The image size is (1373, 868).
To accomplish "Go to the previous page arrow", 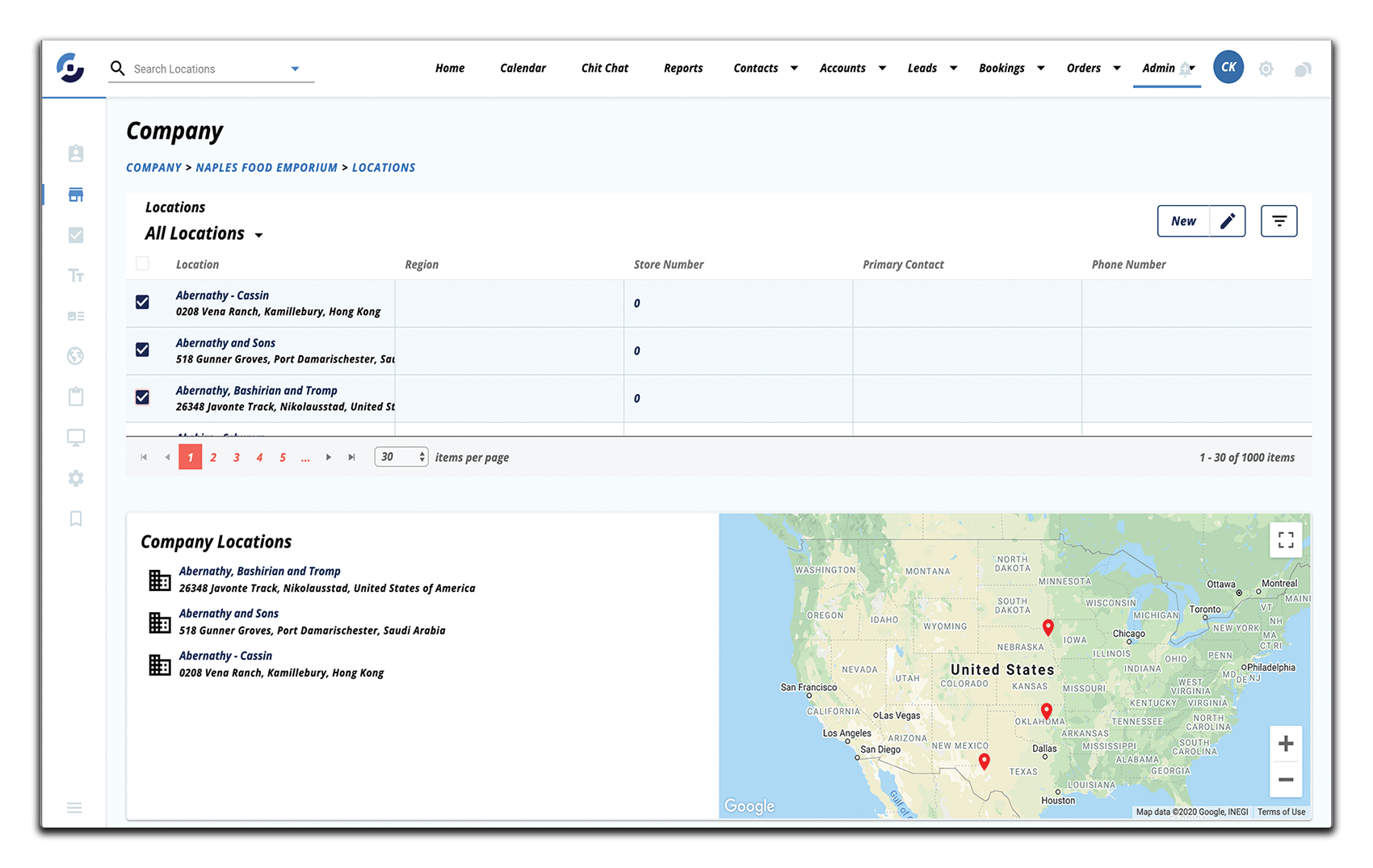I will [167, 457].
